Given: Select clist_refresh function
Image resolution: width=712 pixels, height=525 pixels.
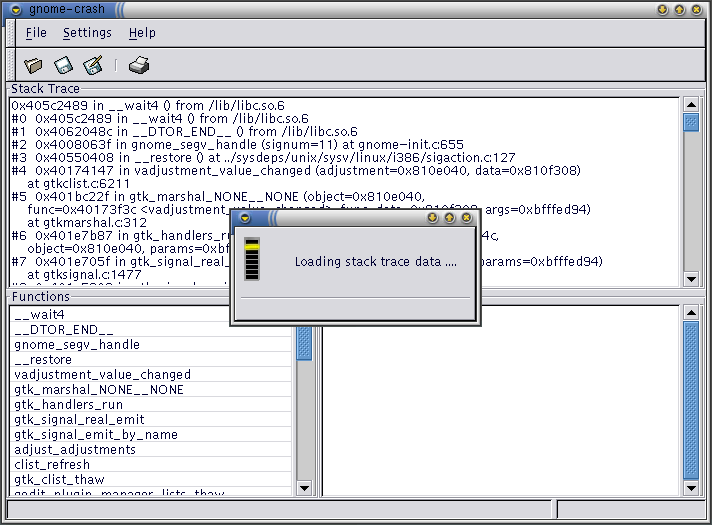Looking at the screenshot, I should (x=151, y=464).
